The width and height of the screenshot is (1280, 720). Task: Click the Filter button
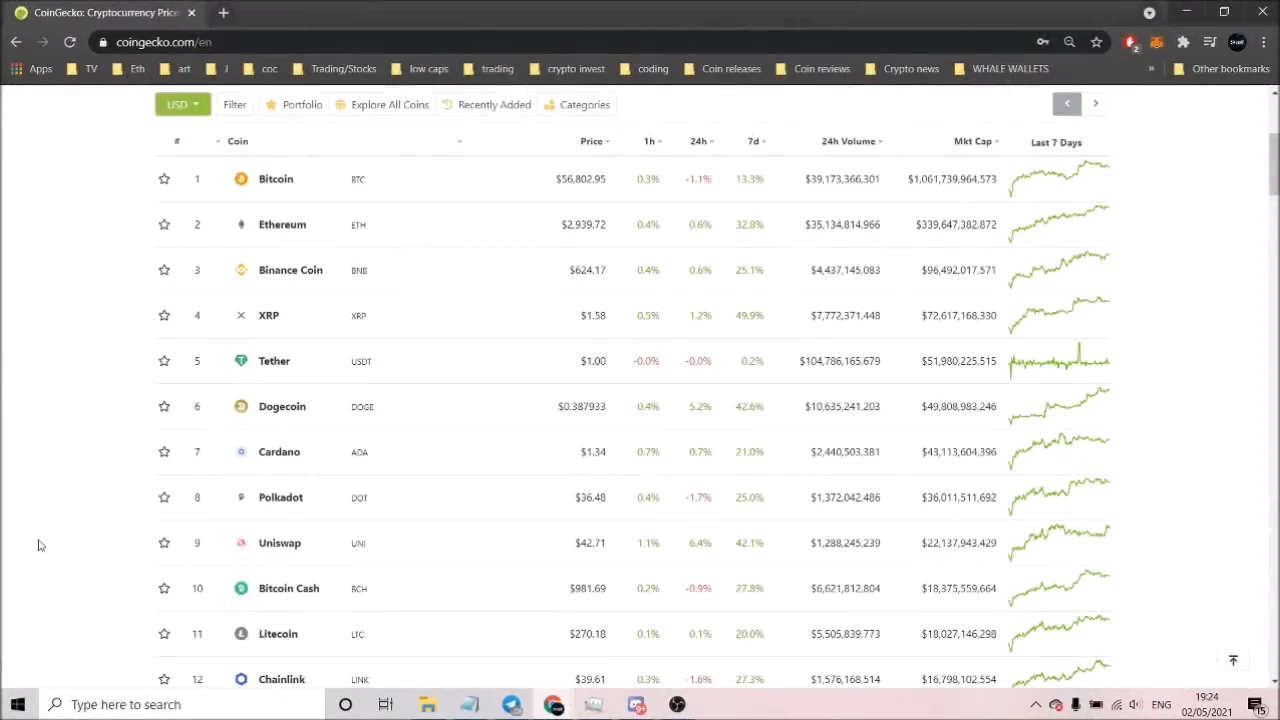[x=235, y=105]
